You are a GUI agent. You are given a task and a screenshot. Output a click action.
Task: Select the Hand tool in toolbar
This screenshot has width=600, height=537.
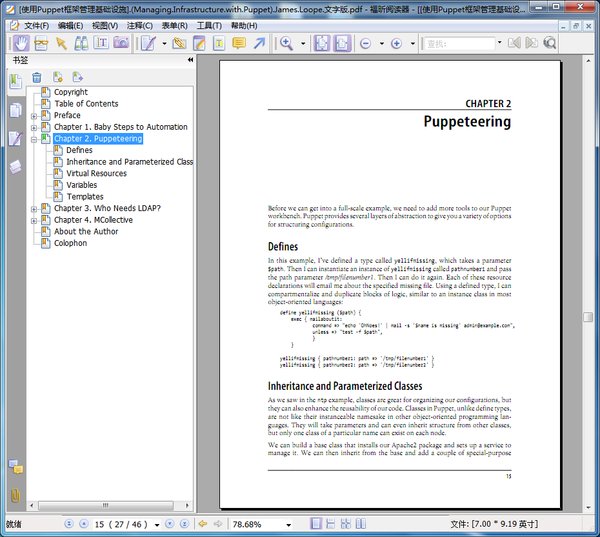21,43
